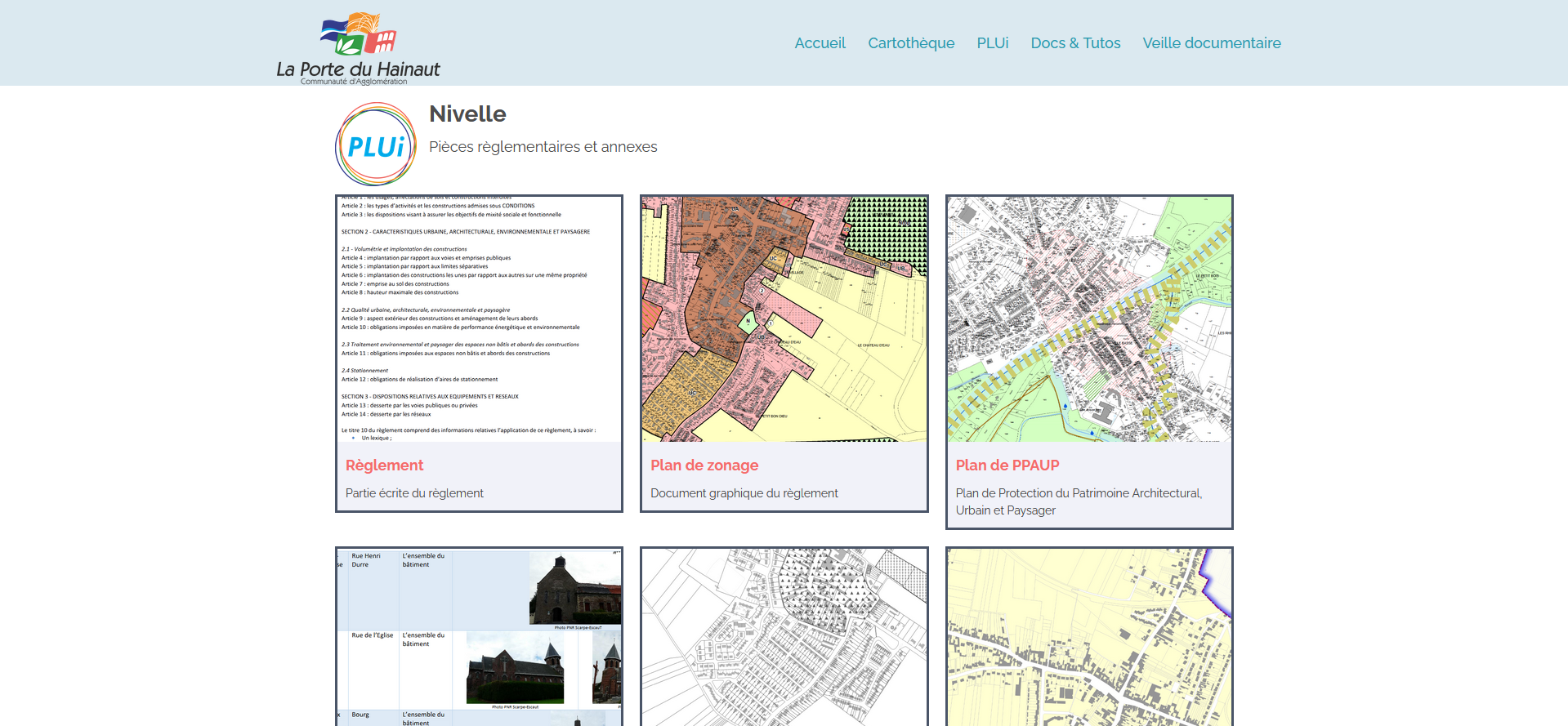The width and height of the screenshot is (1568, 726).
Task: Open the Docs & Tutos menu
Action: point(1075,43)
